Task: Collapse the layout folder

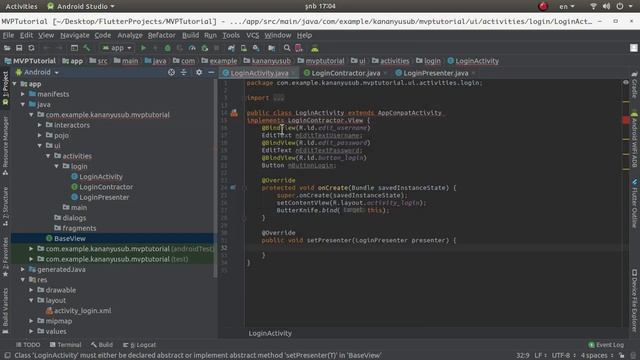Action: (x=31, y=300)
